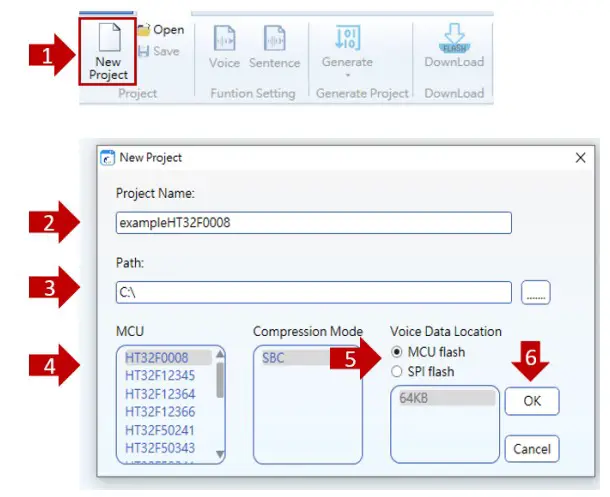Image resolution: width=610 pixels, height=497 pixels.
Task: Click the MCU list scroll up arrow
Action: (x=220, y=354)
